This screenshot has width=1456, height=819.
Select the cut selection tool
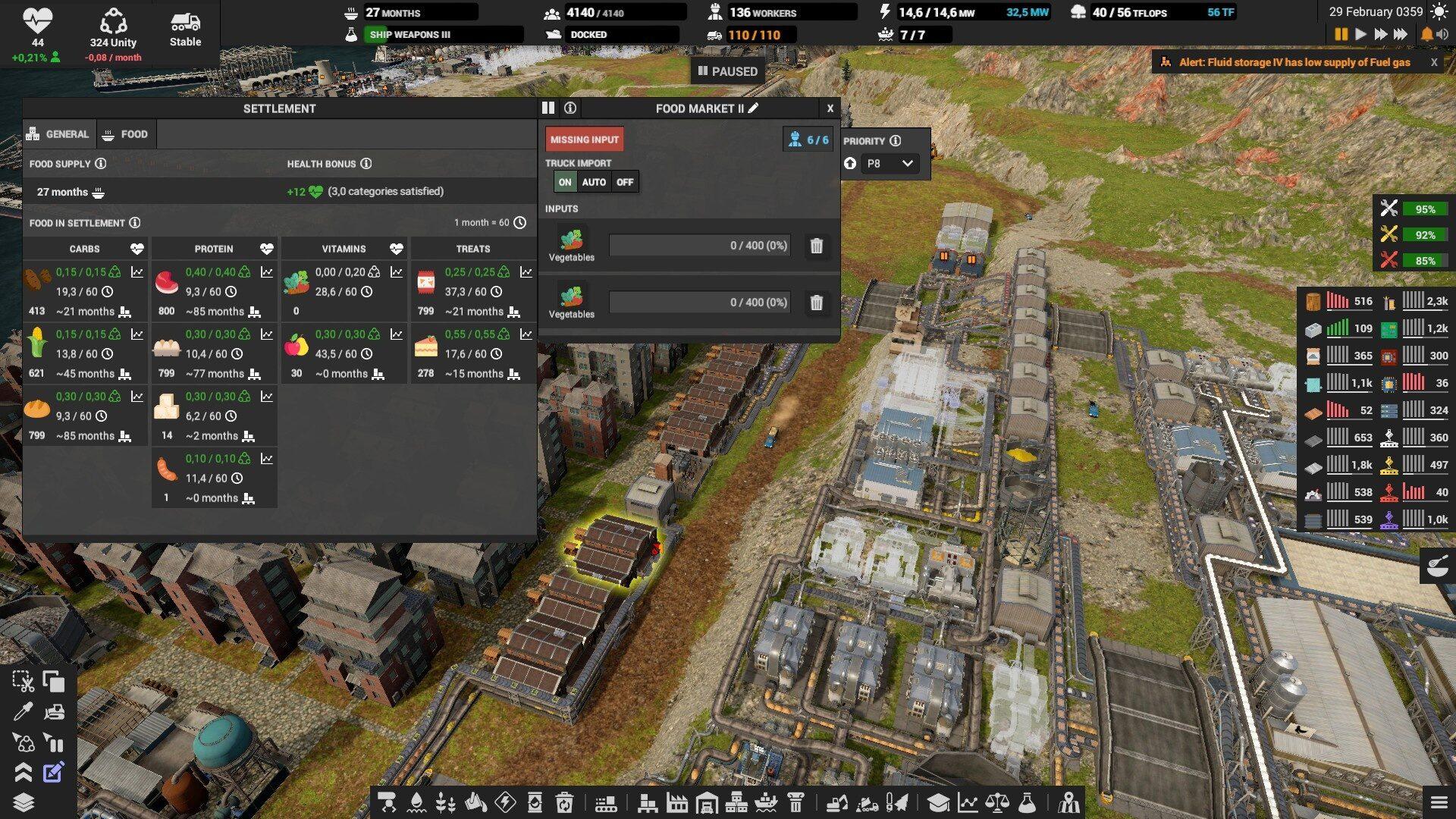coord(23,682)
